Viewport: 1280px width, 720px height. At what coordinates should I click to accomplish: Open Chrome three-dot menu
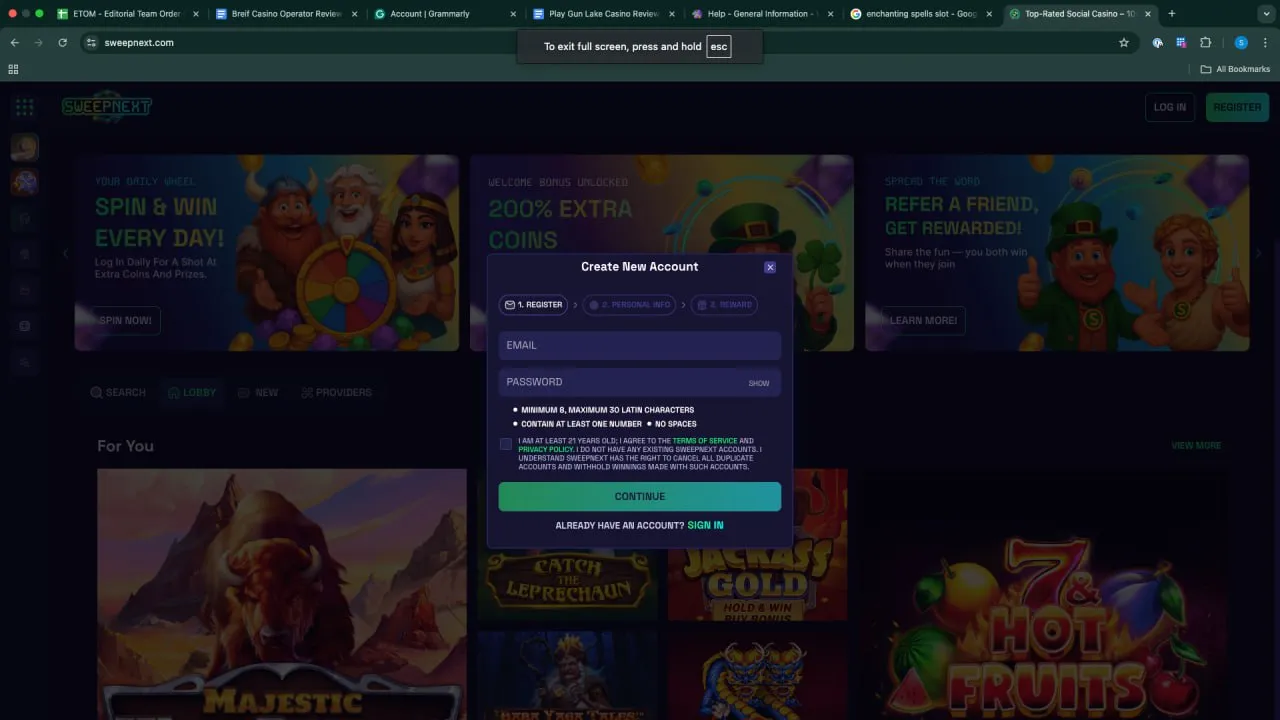point(1265,43)
